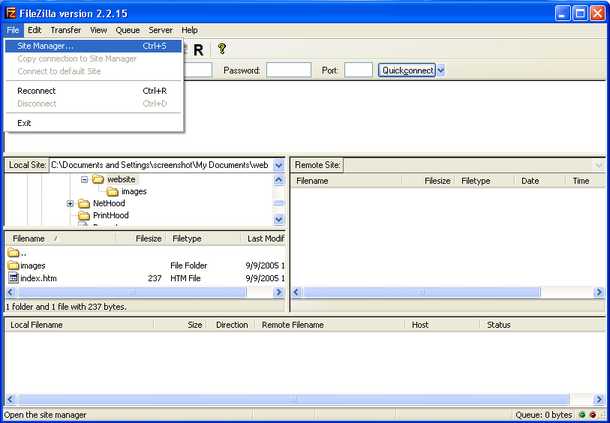Viewport: 610px width, 423px height.
Task: Sort local files by Filesize column
Action: pos(142,239)
